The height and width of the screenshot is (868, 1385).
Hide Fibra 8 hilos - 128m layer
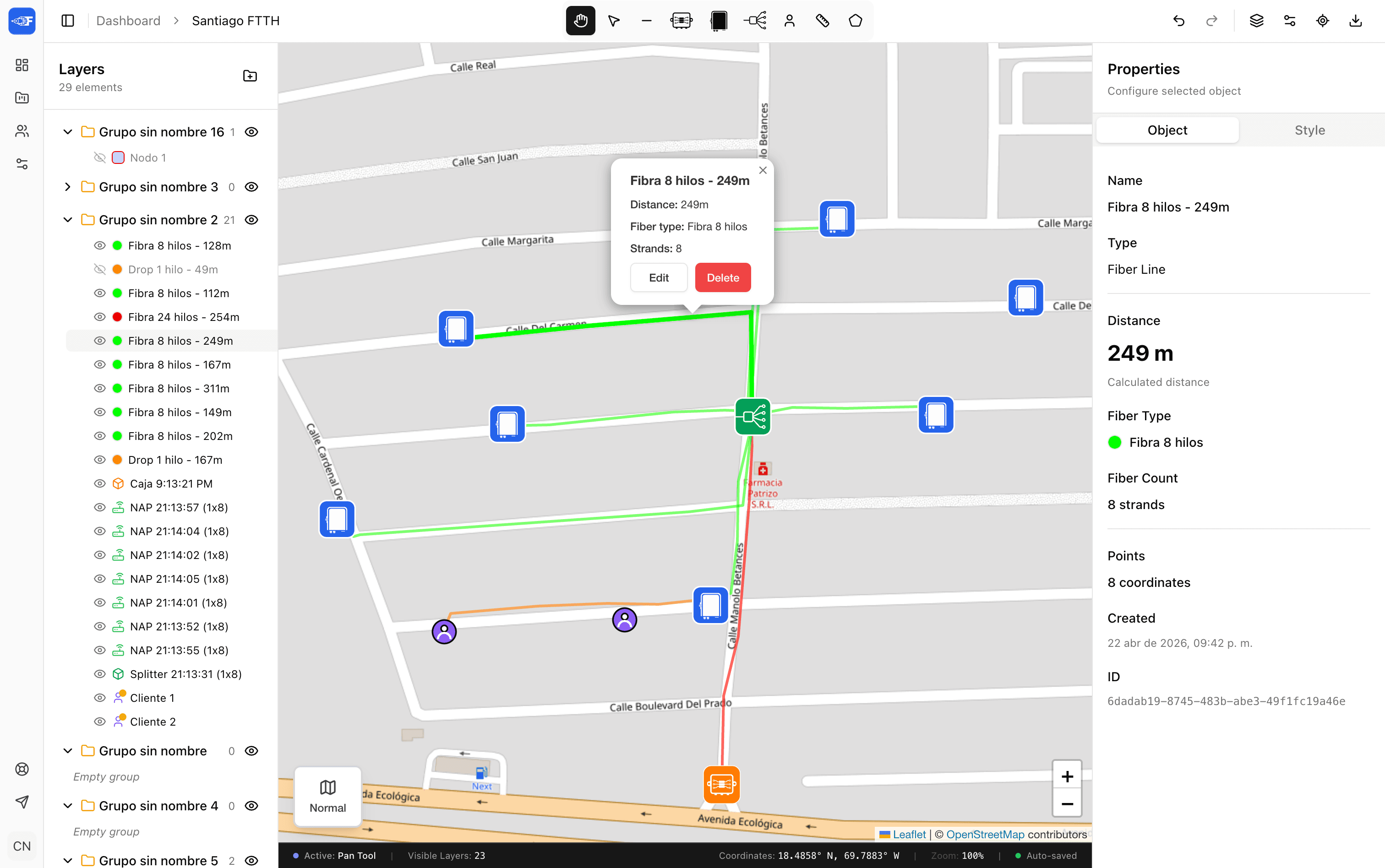(100, 246)
